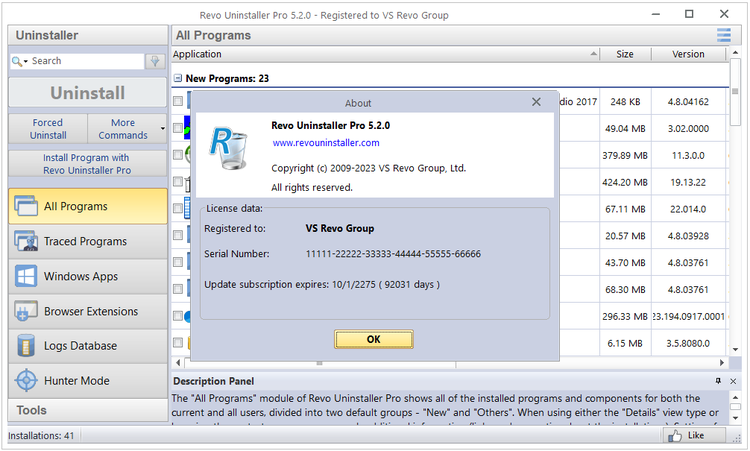Check the box for the 424.20 MB row
The width and height of the screenshot is (750, 451).
[178, 181]
